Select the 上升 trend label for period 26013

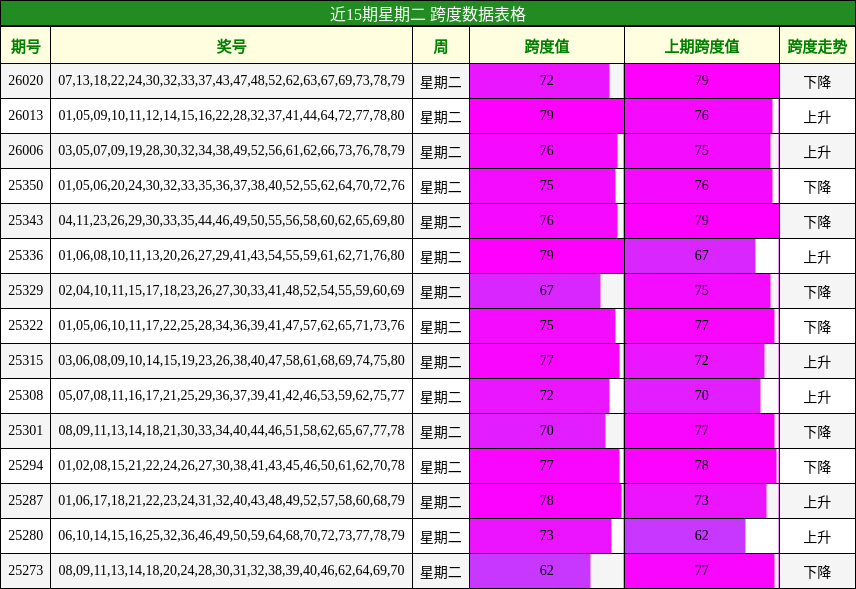tap(816, 115)
